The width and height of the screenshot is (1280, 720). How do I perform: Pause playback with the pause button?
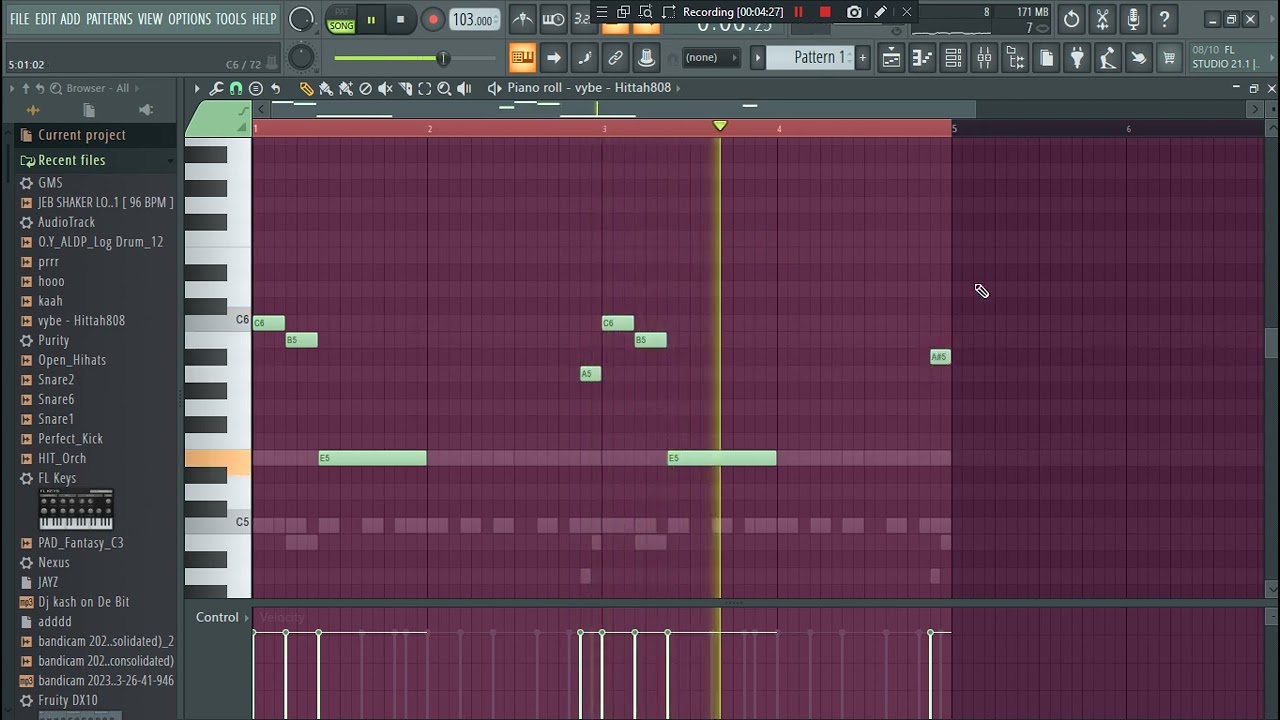click(371, 19)
